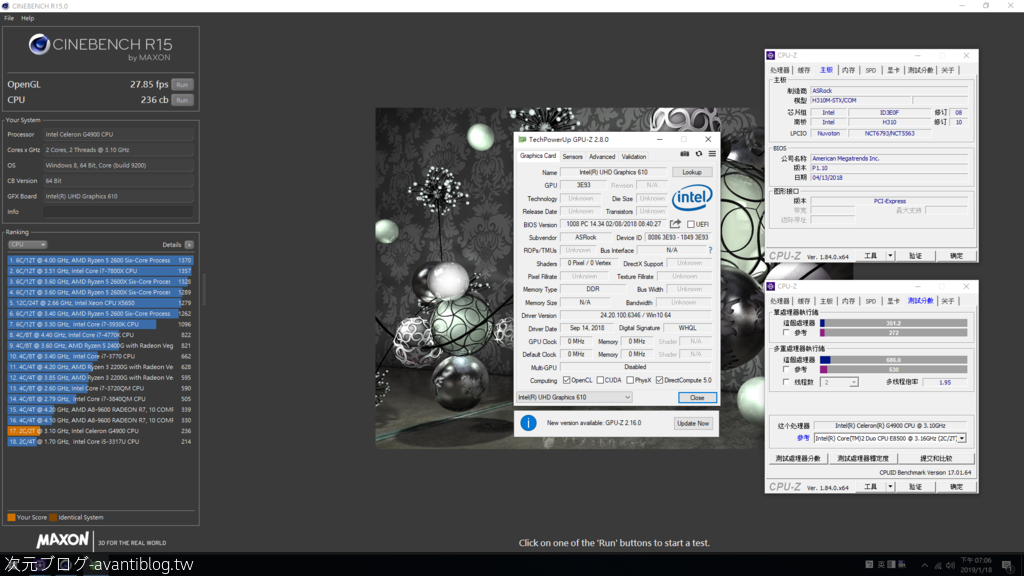1024x576 pixels.
Task: Open taskbar notification center icon
Action: [1007, 565]
